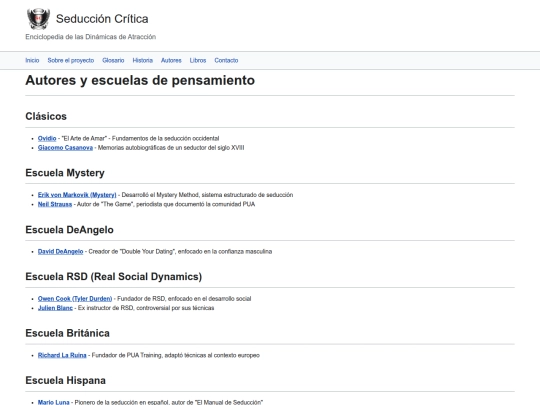The width and height of the screenshot is (540, 405).
Task: Follow the Julien Blanc link
Action: coord(55,308)
